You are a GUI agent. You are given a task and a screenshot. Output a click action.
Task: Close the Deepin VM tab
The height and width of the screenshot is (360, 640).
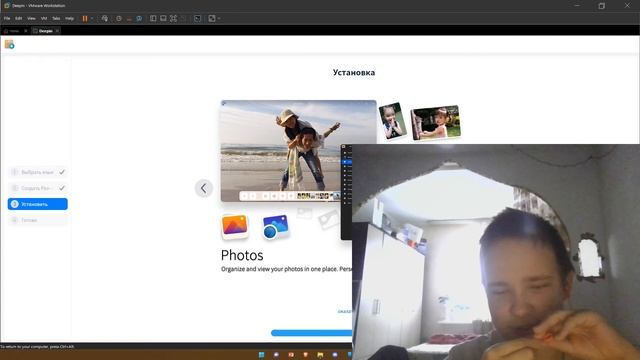coord(57,31)
